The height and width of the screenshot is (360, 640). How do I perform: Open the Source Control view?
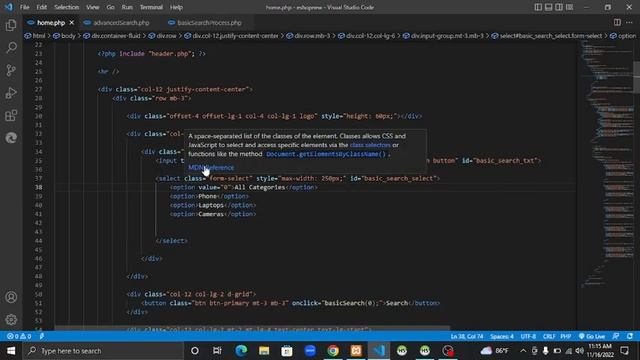[11, 70]
